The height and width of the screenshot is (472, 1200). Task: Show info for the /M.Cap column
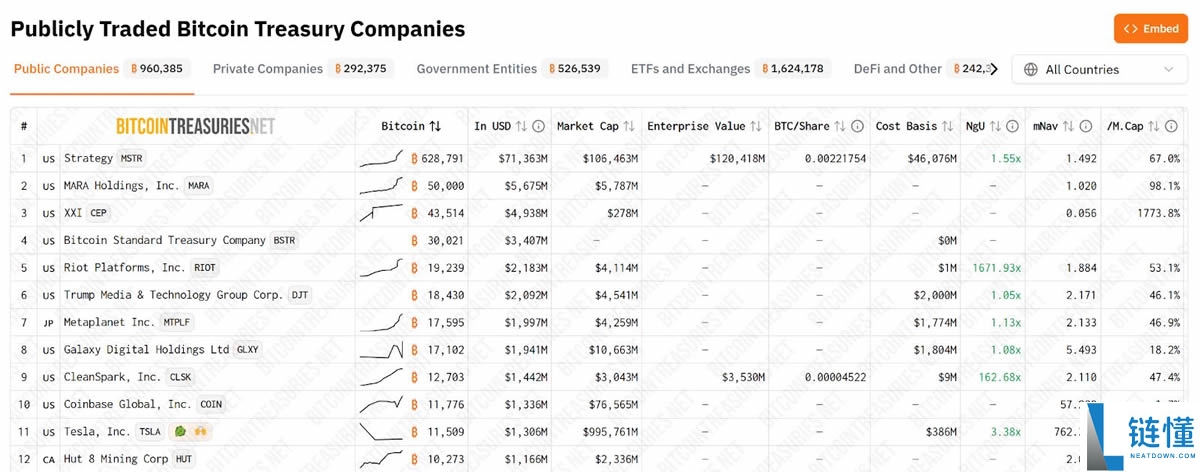point(1172,127)
